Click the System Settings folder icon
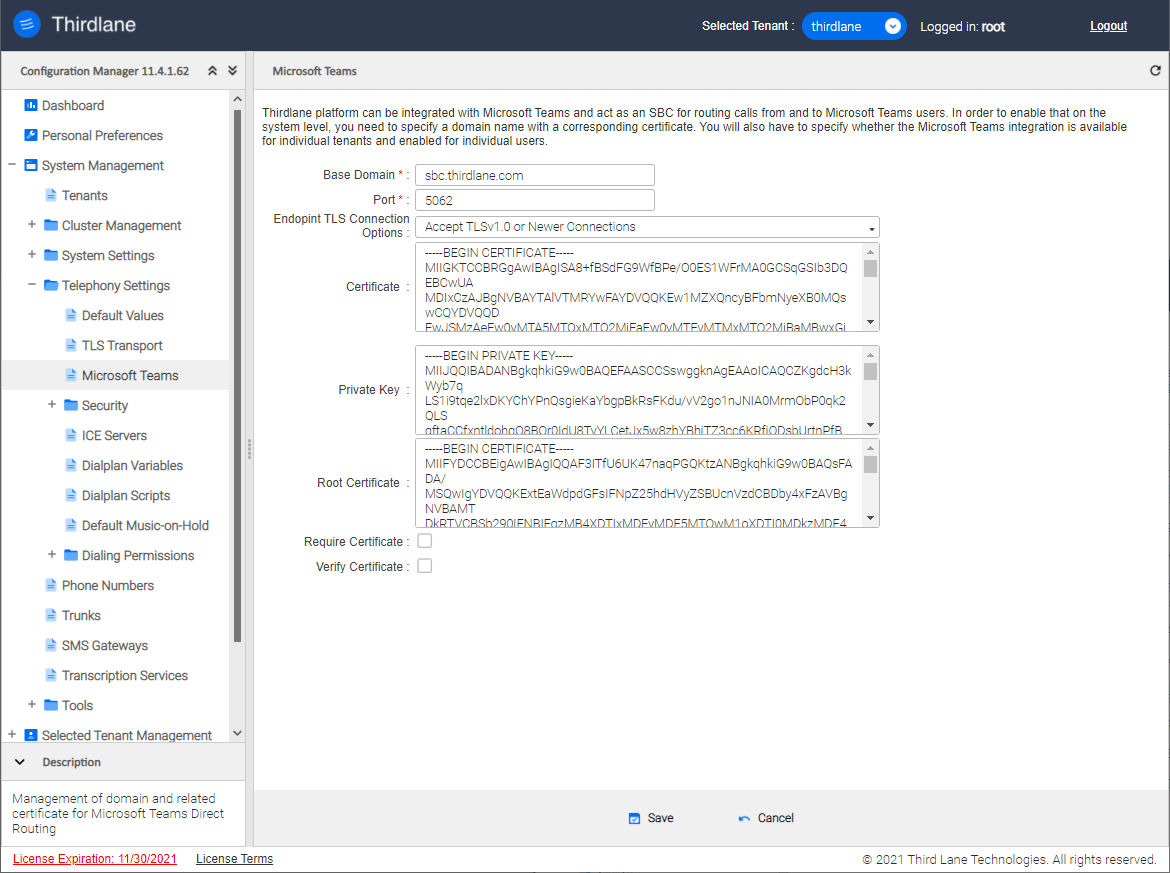The image size is (1170, 873). click(51, 254)
